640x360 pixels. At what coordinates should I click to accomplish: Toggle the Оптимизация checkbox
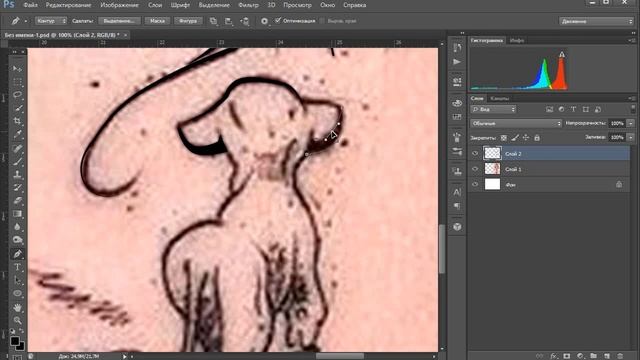click(278, 20)
